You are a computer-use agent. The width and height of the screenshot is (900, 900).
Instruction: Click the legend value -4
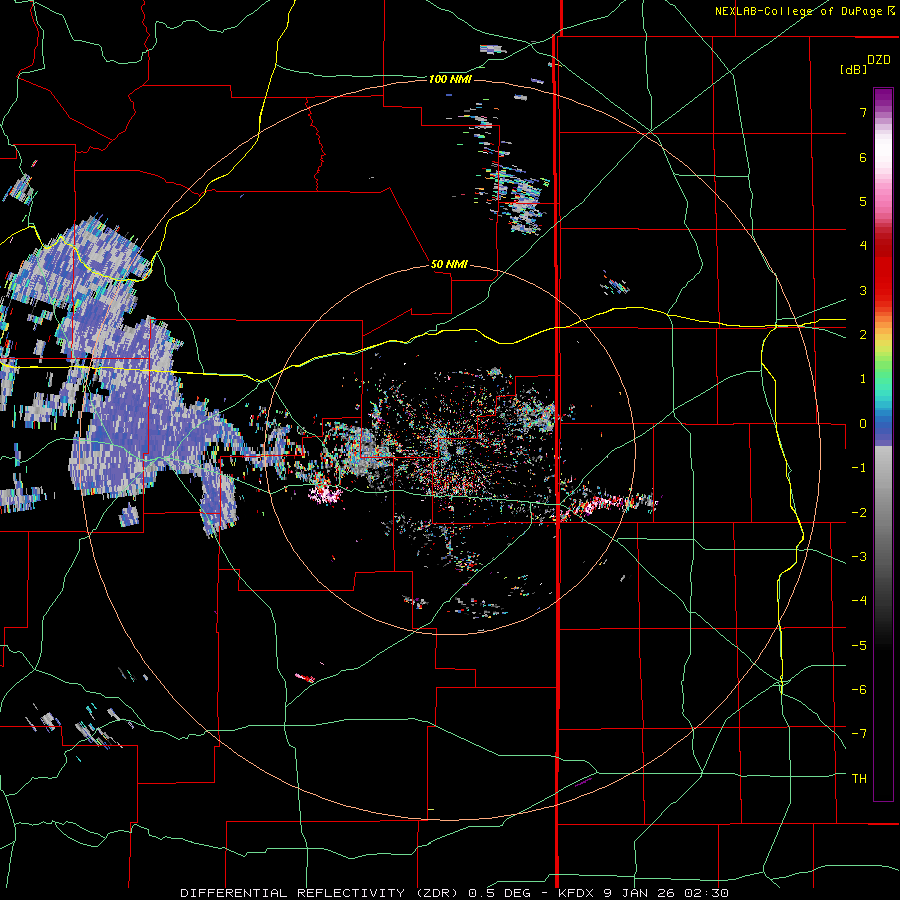(859, 601)
